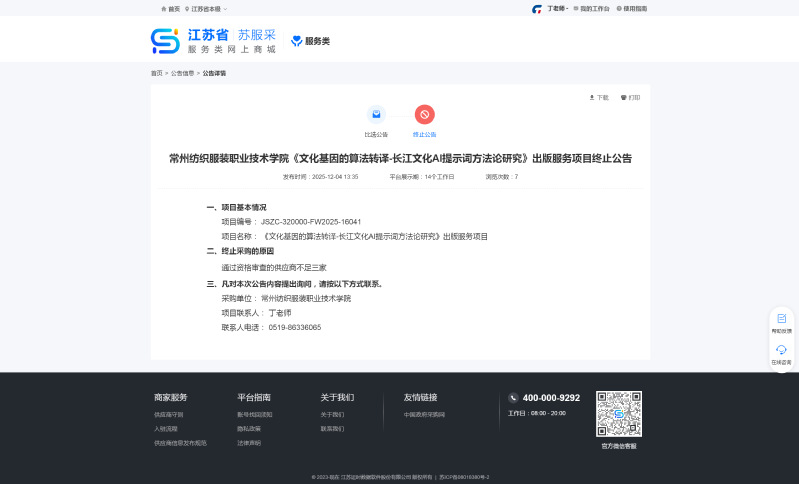Viewport: 799px width, 484px height.
Task: Open 使用指南 in top bar
Action: (x=631, y=8)
